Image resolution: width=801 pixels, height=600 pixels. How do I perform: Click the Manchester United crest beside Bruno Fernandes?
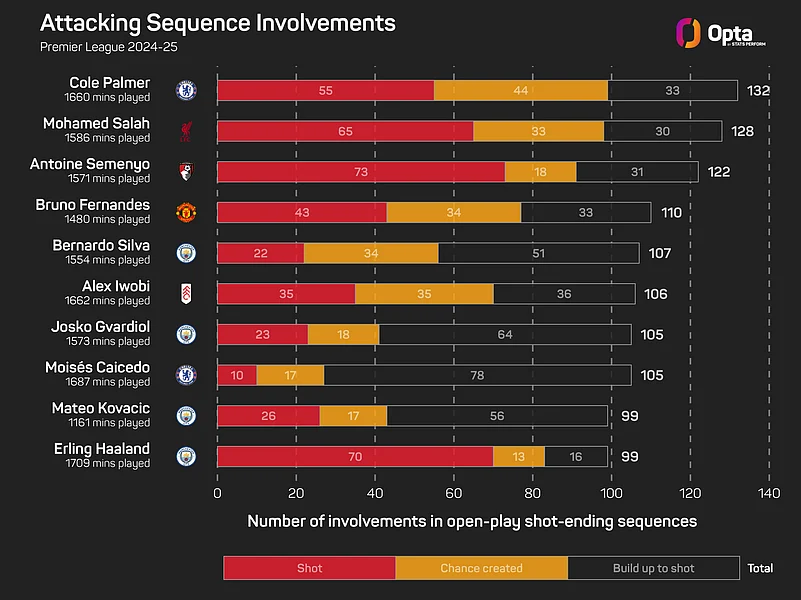coord(186,212)
